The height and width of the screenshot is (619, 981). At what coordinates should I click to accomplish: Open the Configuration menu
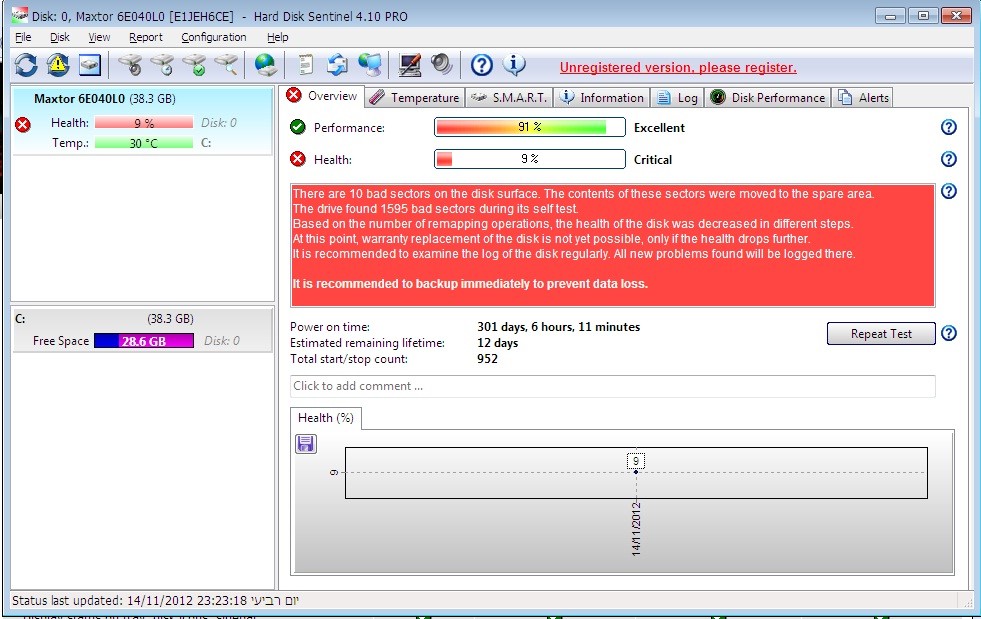click(x=213, y=37)
